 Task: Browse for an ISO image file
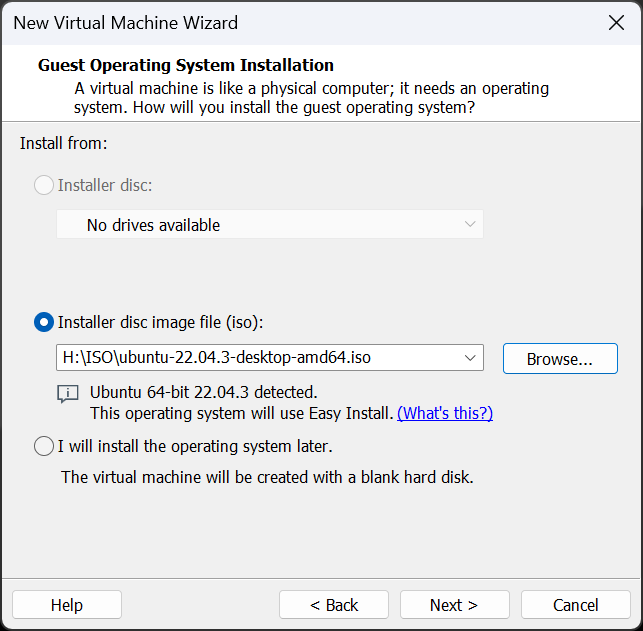coord(560,359)
